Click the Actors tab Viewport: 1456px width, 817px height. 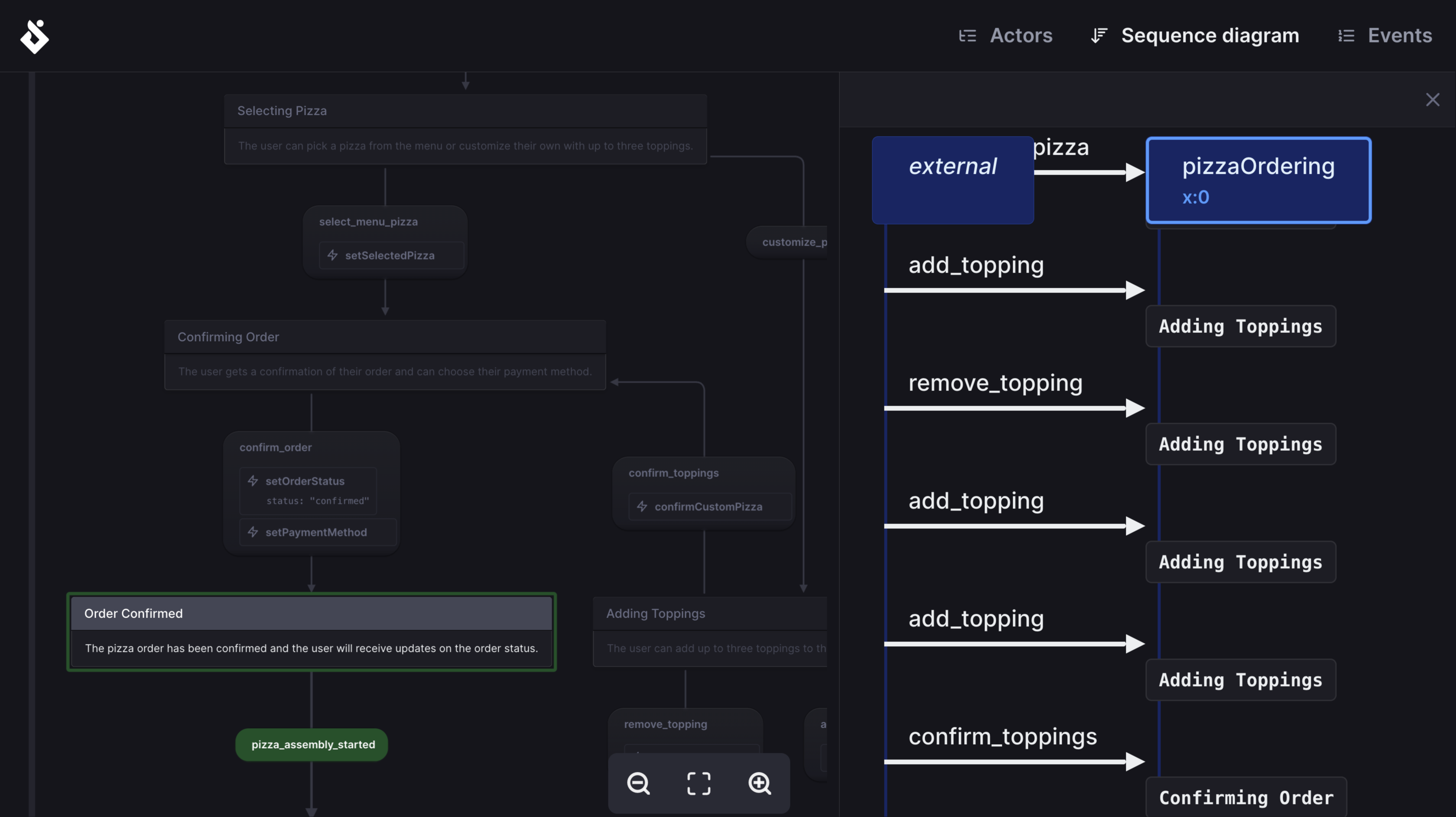(1006, 35)
